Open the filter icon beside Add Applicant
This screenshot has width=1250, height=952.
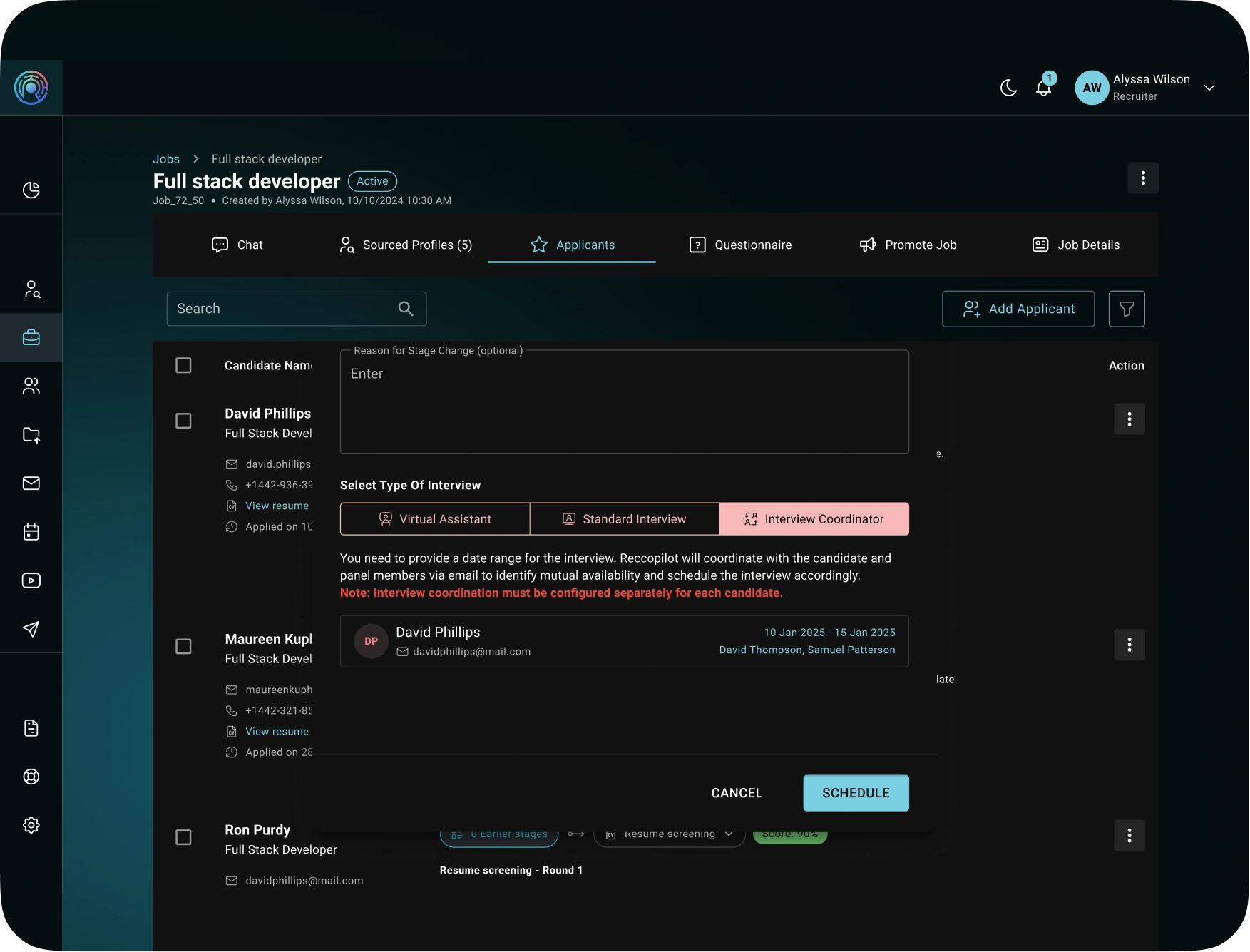click(1127, 309)
